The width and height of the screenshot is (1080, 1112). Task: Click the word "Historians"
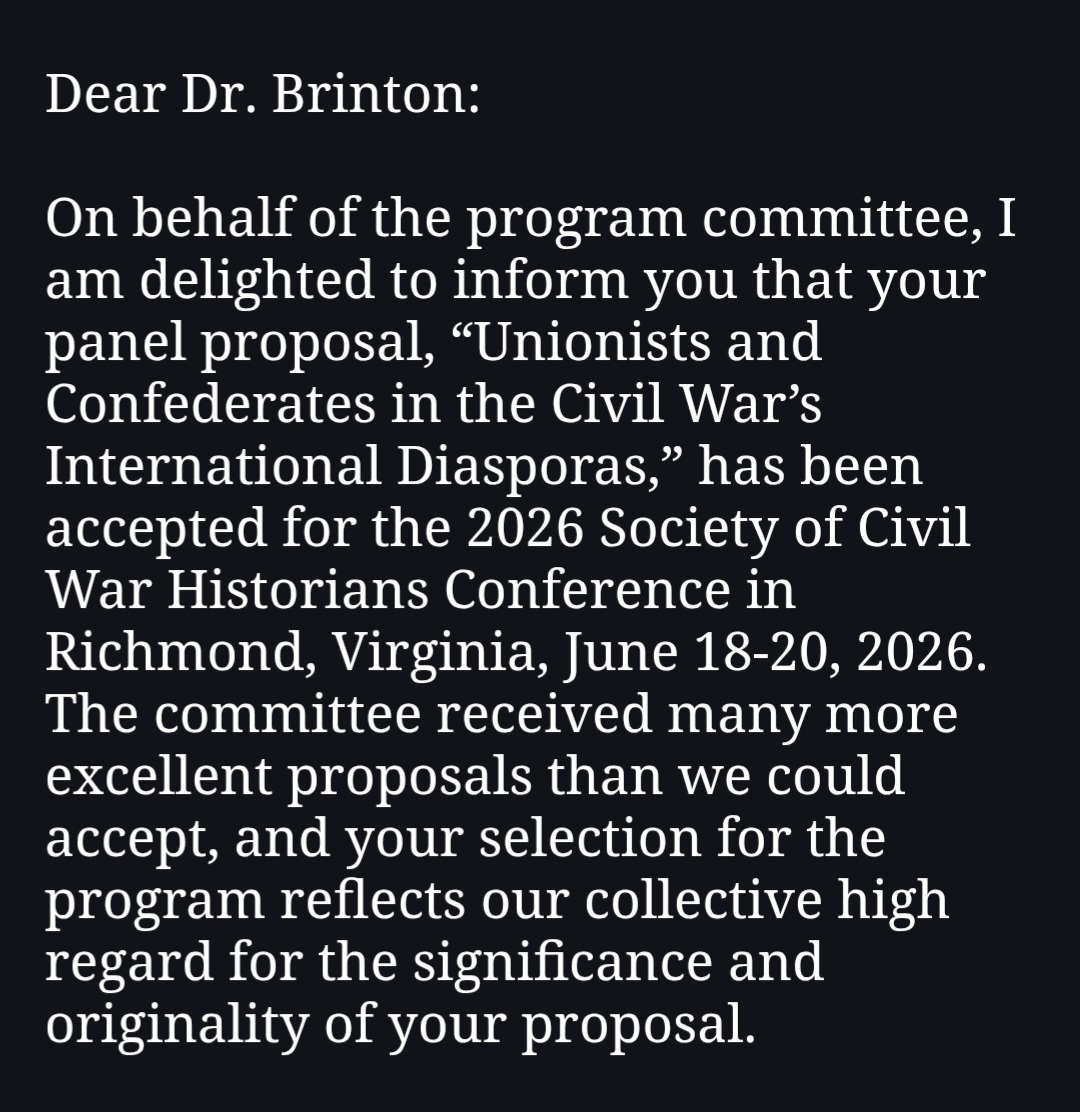(297, 590)
